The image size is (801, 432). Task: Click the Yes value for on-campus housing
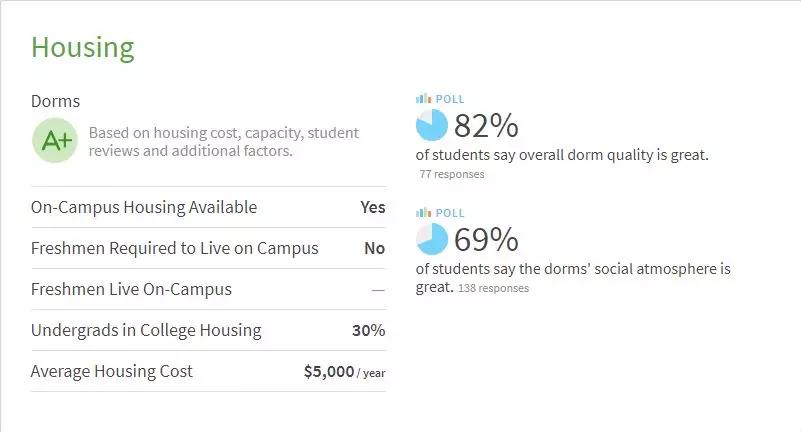372,207
